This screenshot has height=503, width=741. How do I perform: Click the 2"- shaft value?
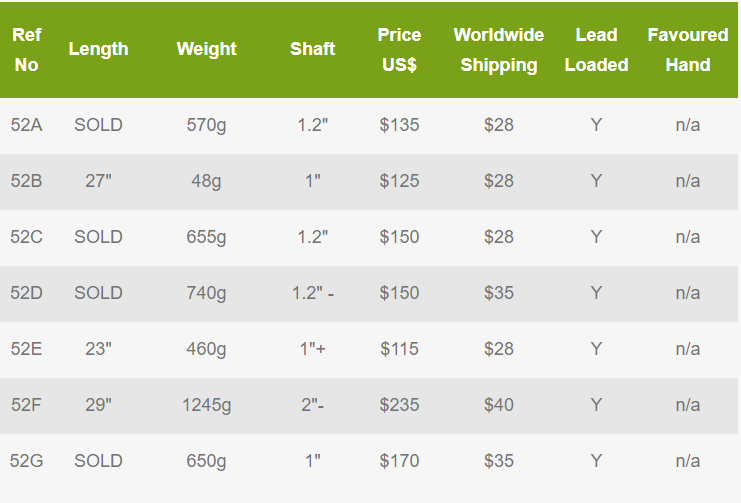point(312,405)
